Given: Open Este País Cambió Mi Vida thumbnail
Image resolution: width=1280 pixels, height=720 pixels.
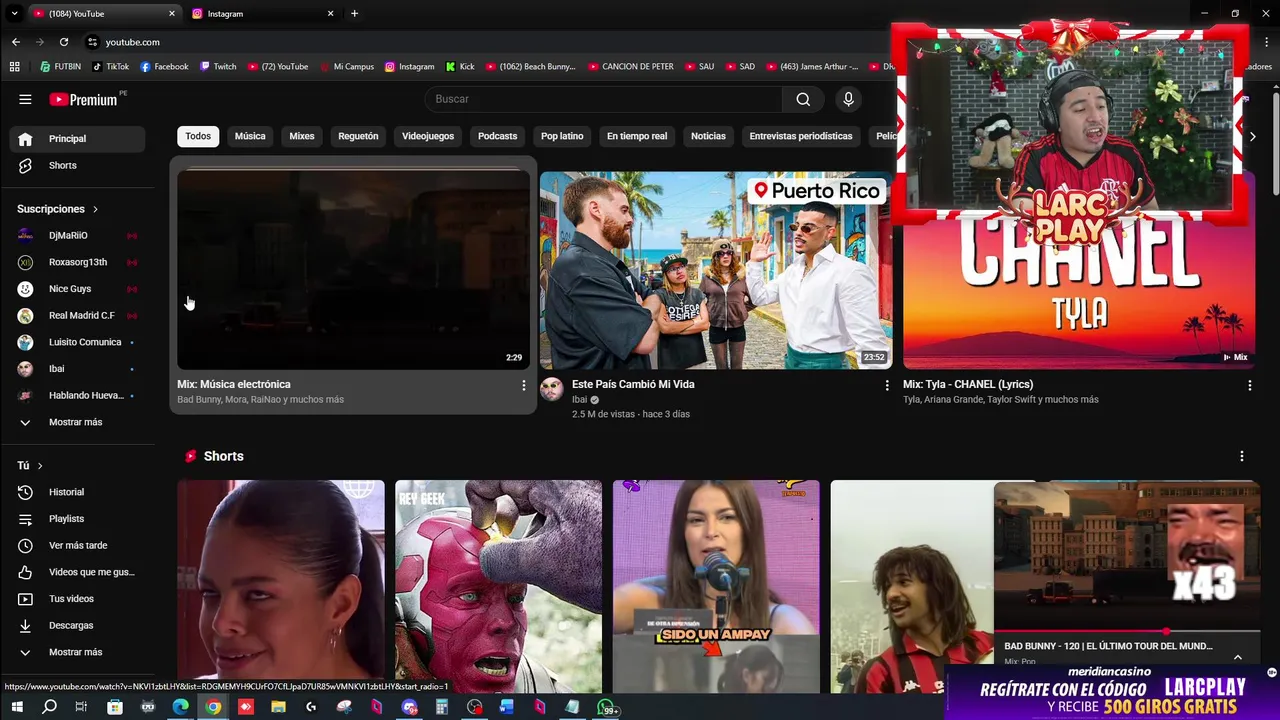Looking at the screenshot, I should tap(716, 270).
